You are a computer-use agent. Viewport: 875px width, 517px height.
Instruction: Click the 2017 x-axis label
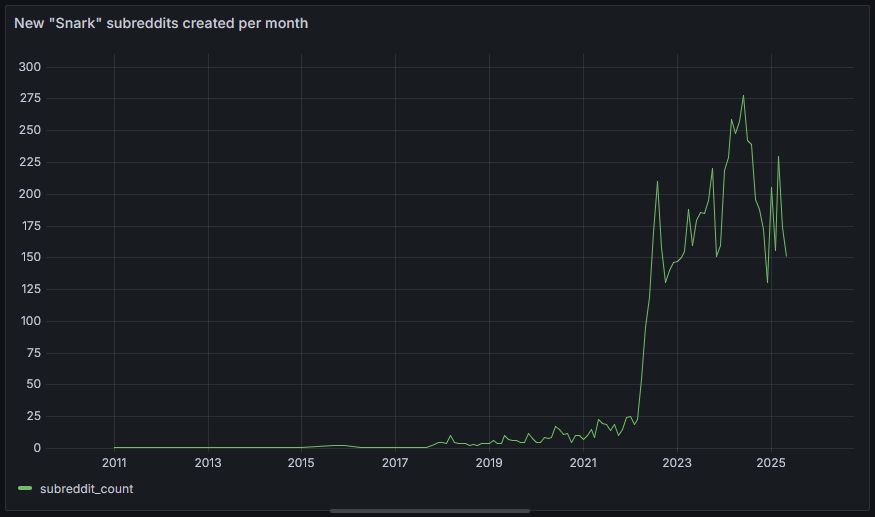tap(395, 463)
